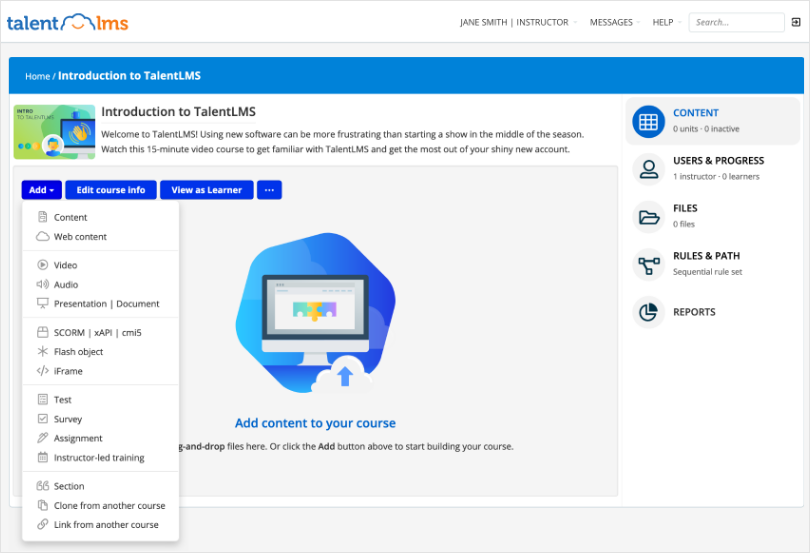Click the document icon beside Content menu entry
Viewport: 810px width, 553px height.
pyautogui.click(x=43, y=217)
